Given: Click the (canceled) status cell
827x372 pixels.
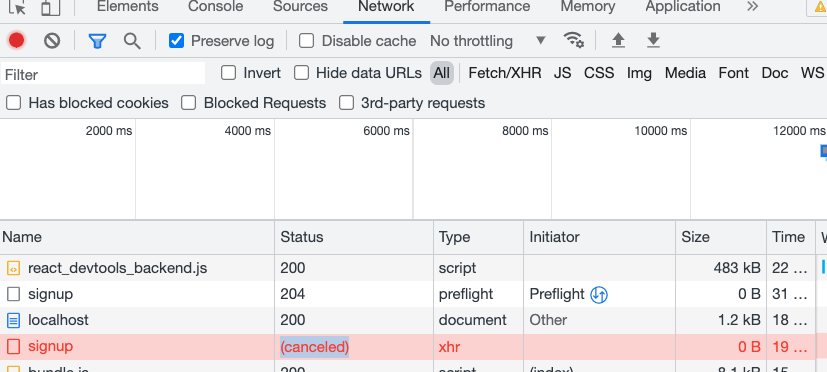Looking at the screenshot, I should 314,347.
